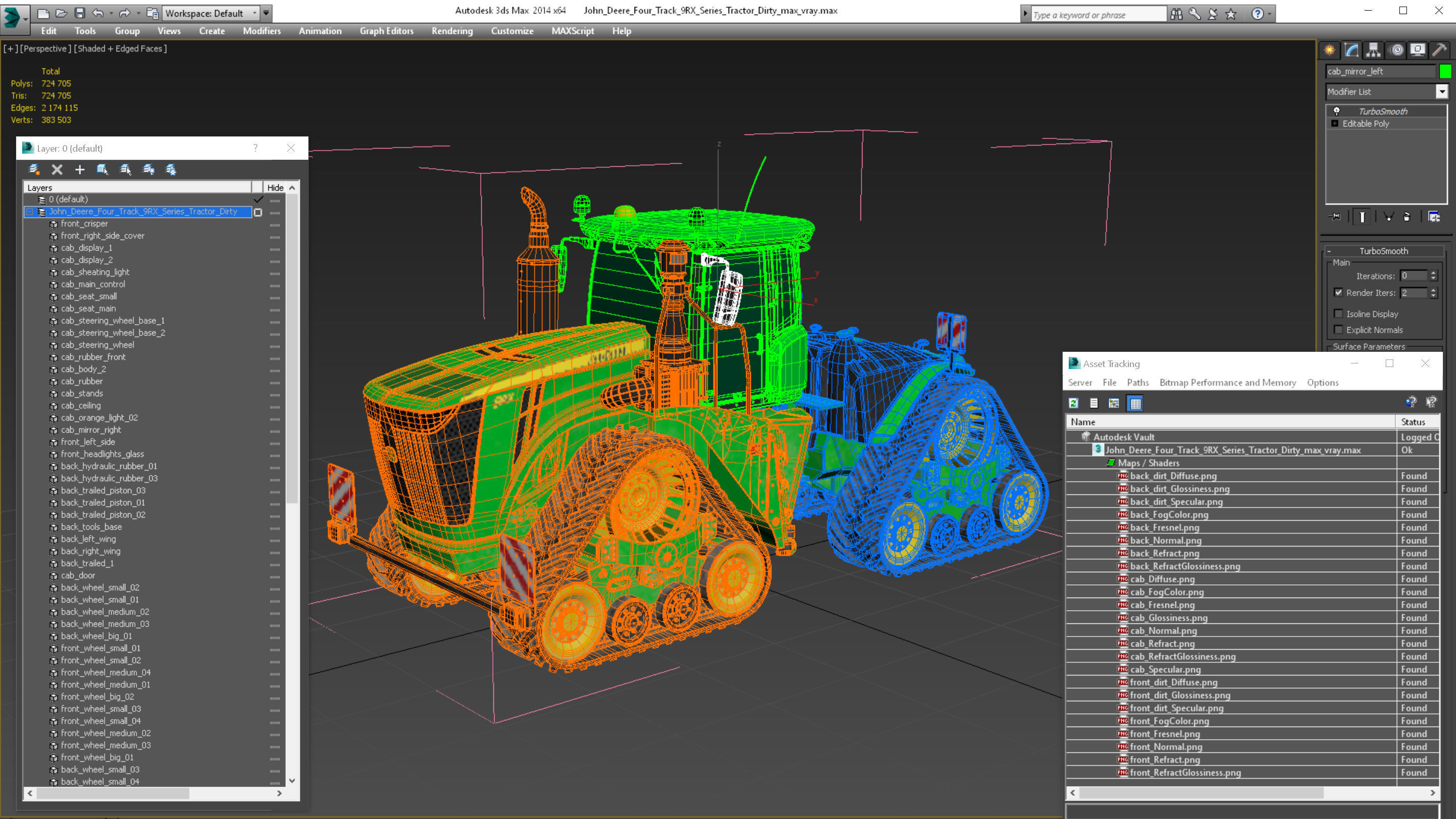
Task: Click Make Unique icon in modifier stack
Action: 1388,216
